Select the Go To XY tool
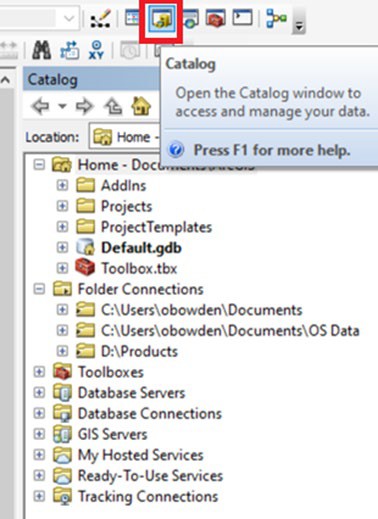This screenshot has height=519, width=378. pos(96,51)
